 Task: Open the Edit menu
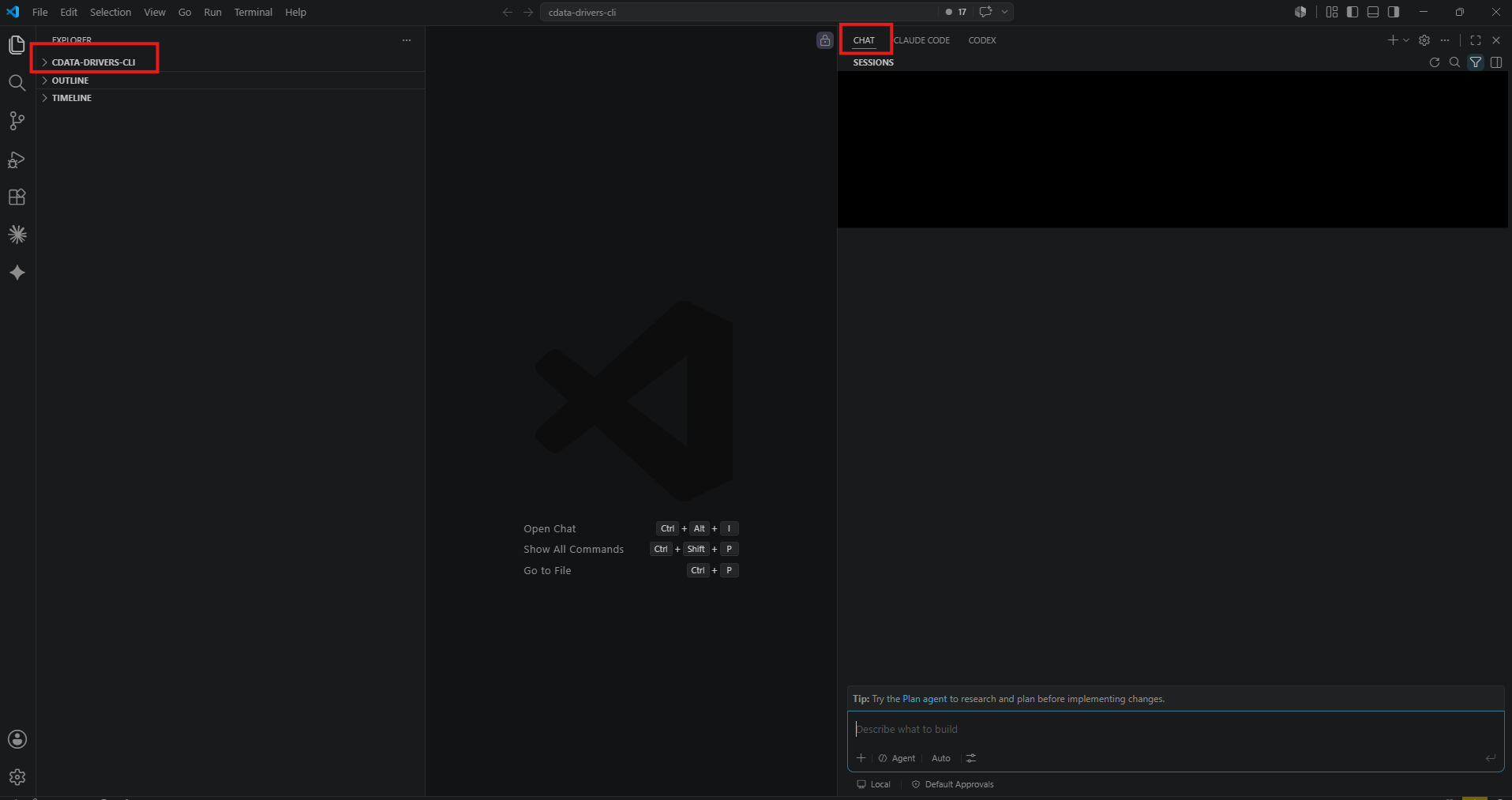pos(69,12)
